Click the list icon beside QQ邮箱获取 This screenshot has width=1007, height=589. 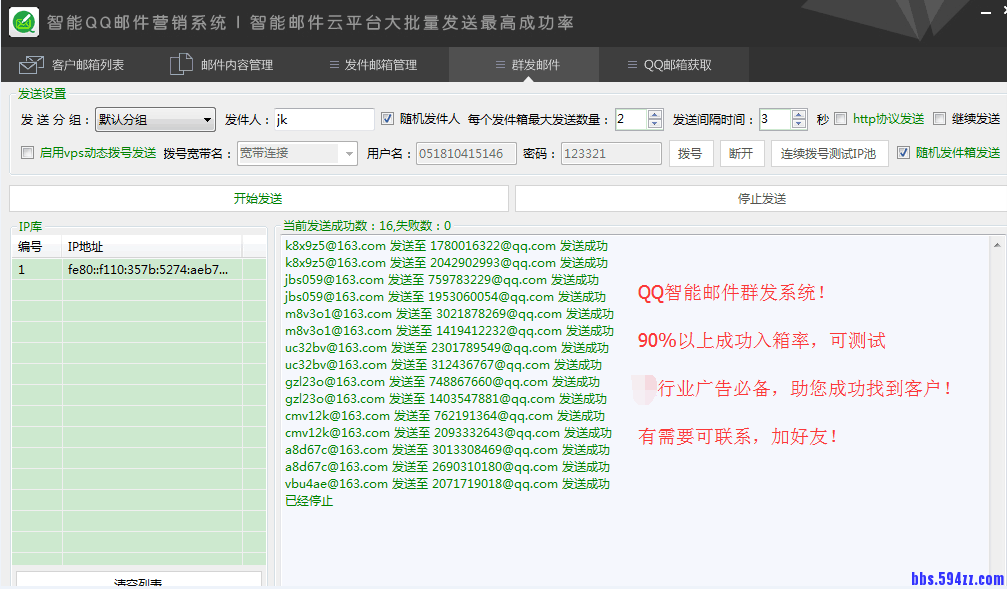click(632, 65)
